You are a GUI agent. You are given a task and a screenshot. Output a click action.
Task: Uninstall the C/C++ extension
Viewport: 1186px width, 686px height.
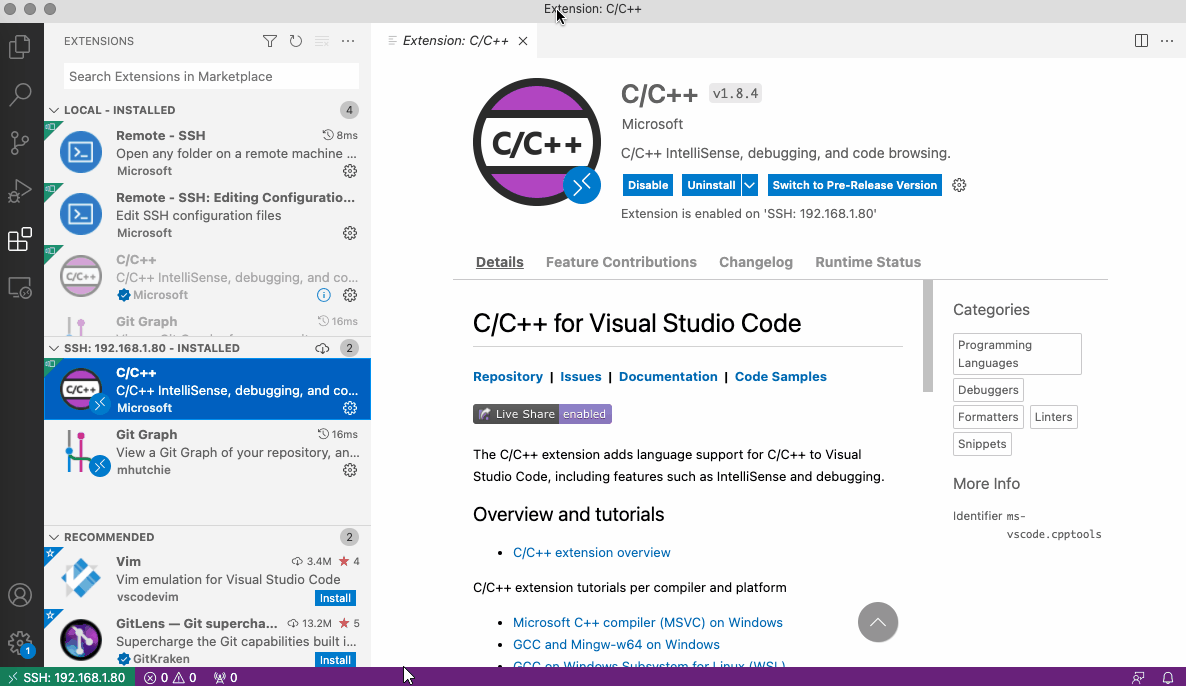point(711,185)
